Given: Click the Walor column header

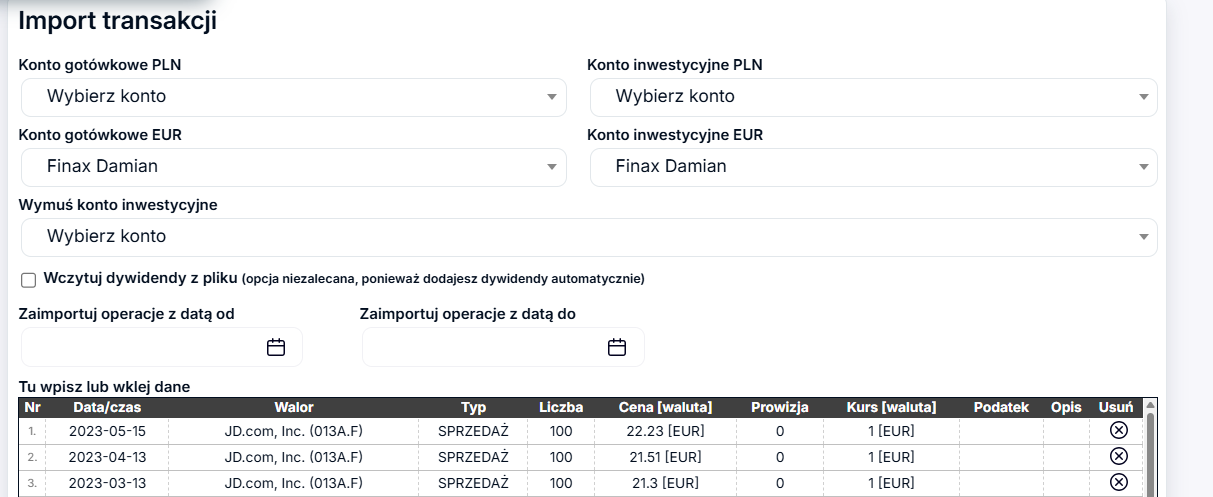Looking at the screenshot, I should click(294, 407).
